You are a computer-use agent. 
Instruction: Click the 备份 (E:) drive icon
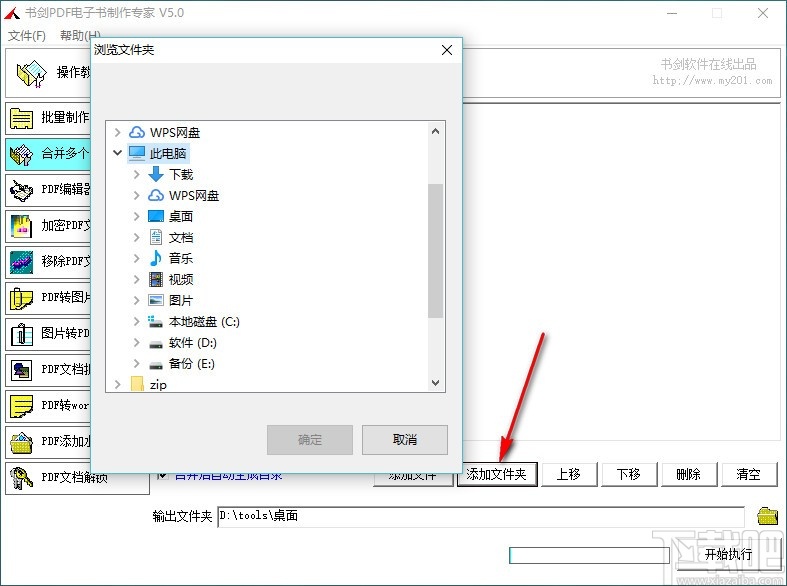[x=156, y=365]
